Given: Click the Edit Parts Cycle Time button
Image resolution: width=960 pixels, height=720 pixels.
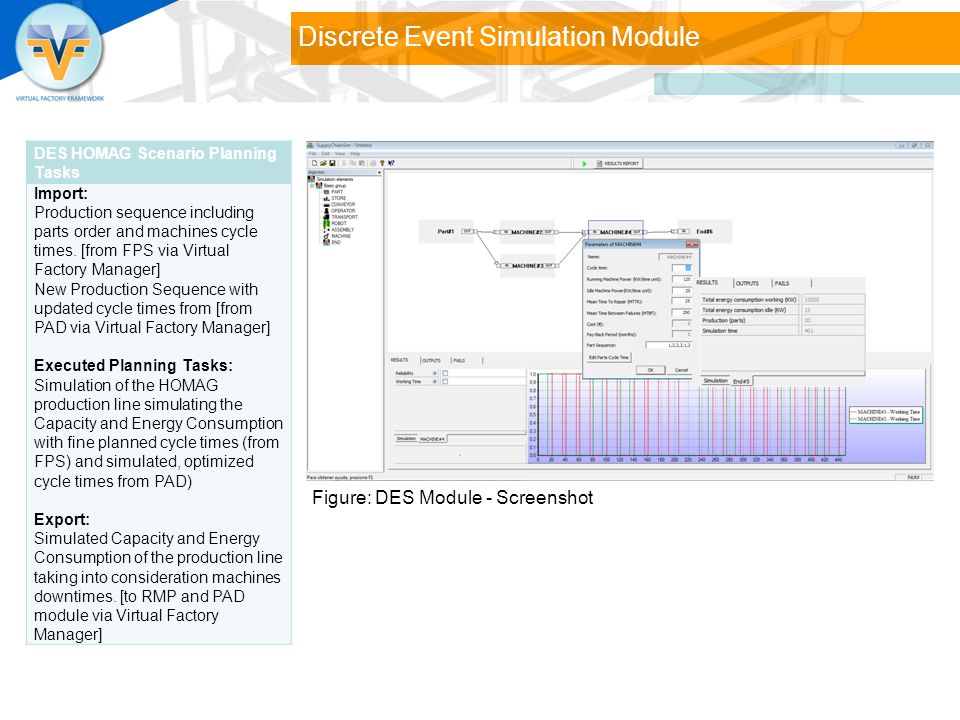Looking at the screenshot, I should pos(609,358).
